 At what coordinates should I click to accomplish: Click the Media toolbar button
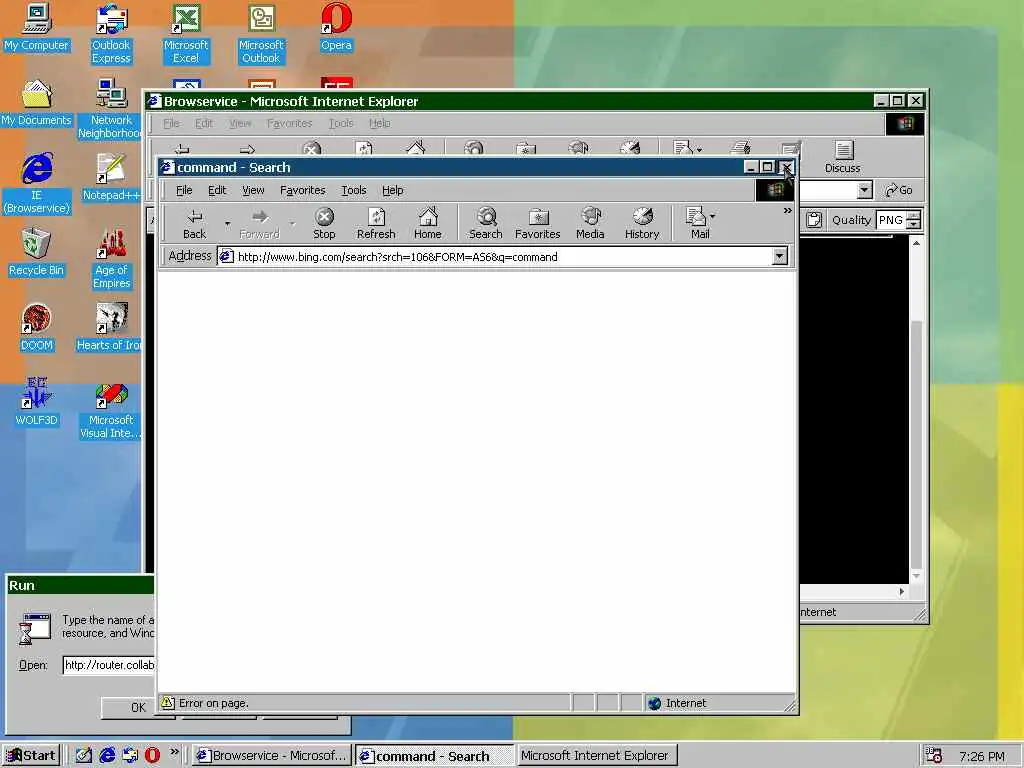[x=590, y=223]
